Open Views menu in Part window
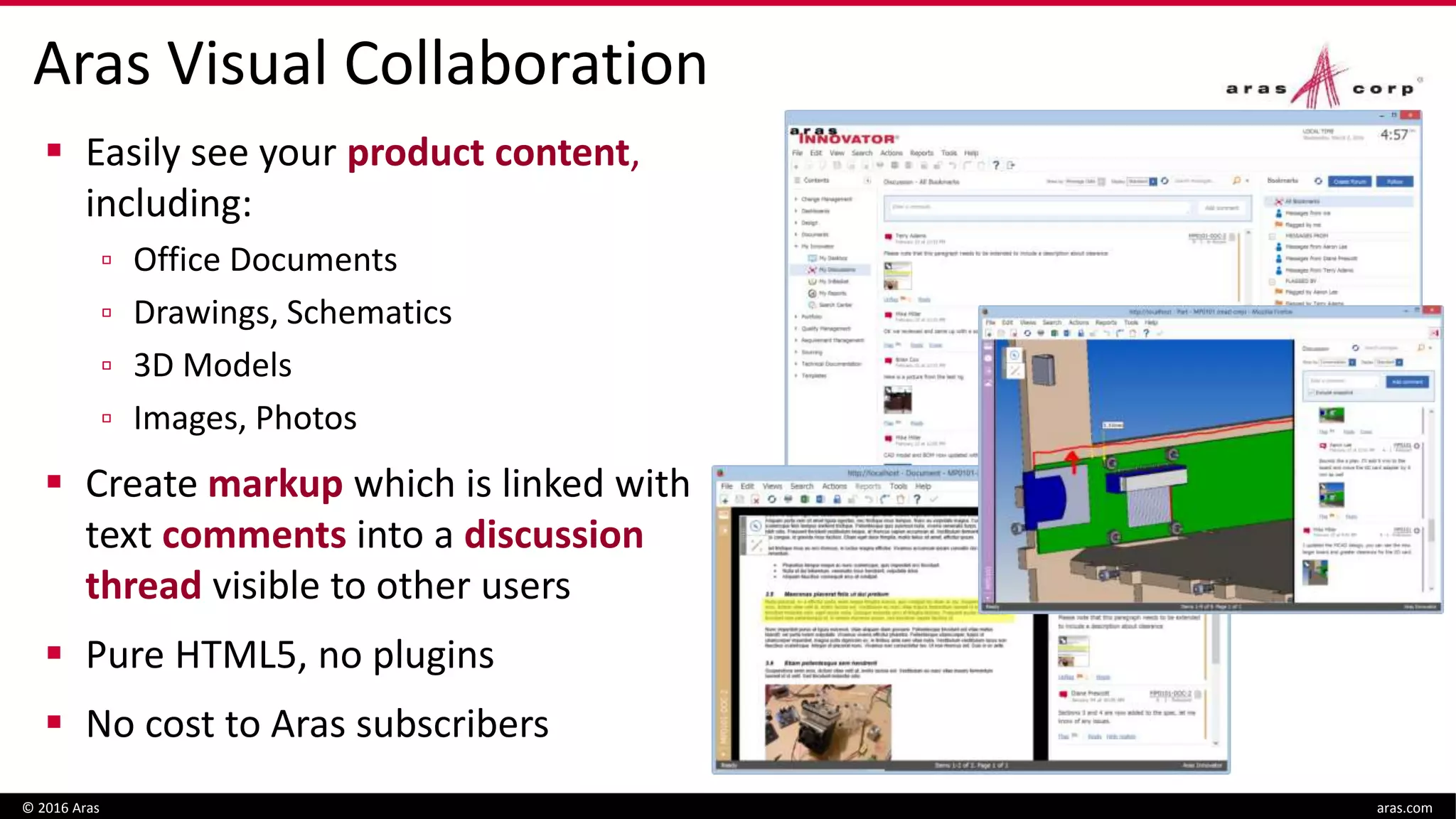Image resolution: width=1456 pixels, height=819 pixels. click(x=1028, y=322)
